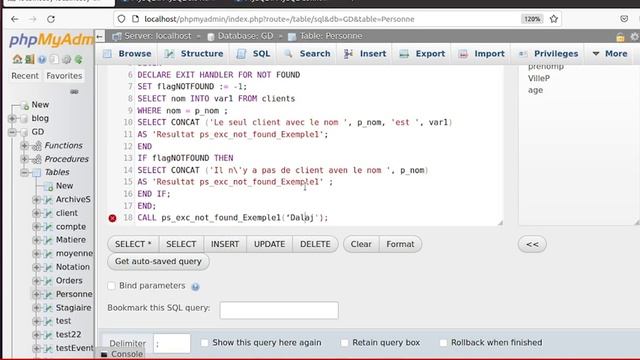Click the DELETE query button

pyautogui.click(x=315, y=244)
